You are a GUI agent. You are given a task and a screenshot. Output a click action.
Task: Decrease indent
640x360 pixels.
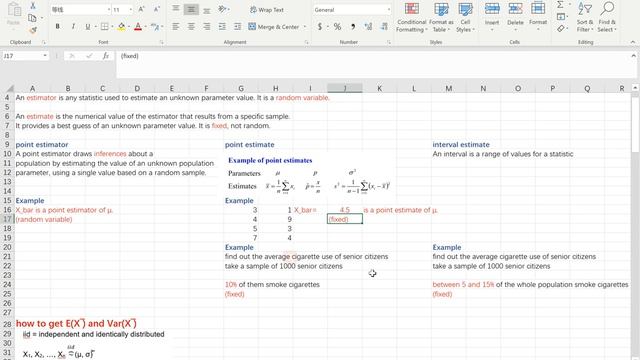coord(222,27)
